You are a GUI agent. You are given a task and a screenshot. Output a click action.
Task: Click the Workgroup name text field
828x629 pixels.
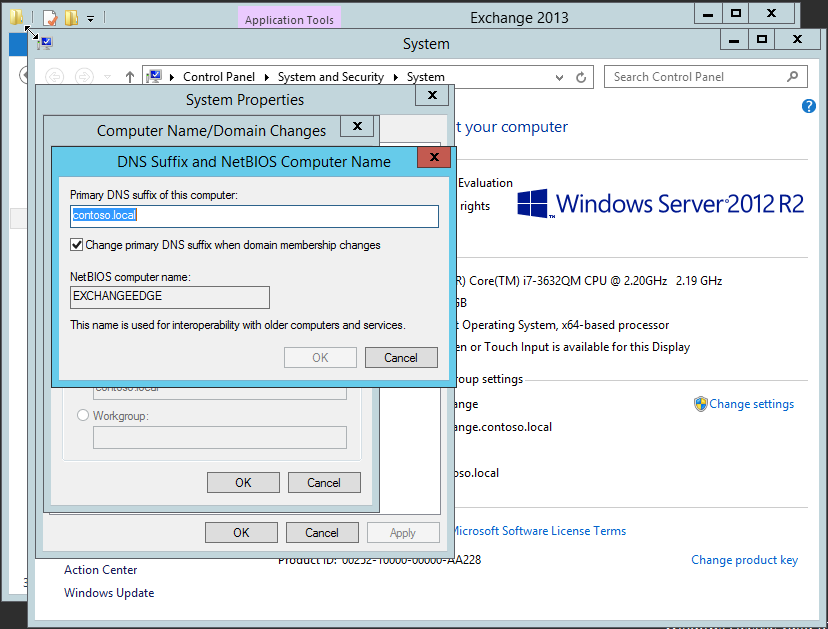coord(220,437)
